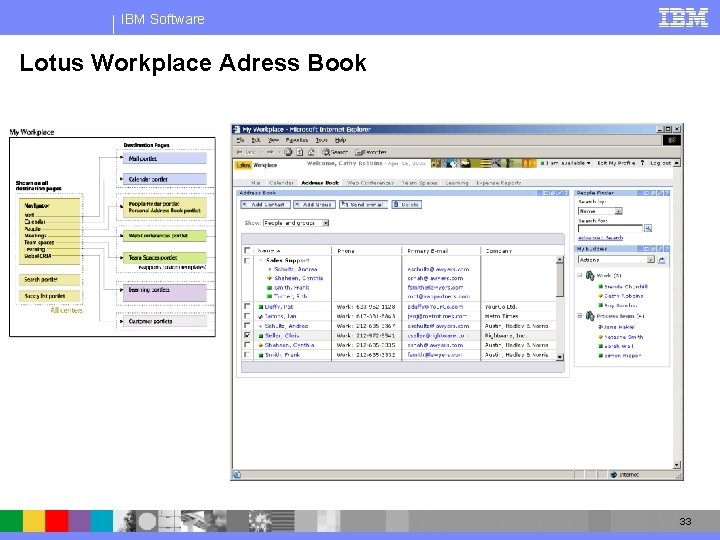Tick the select-all checkbox in table header
This screenshot has height=540, width=720.
pyautogui.click(x=247, y=250)
